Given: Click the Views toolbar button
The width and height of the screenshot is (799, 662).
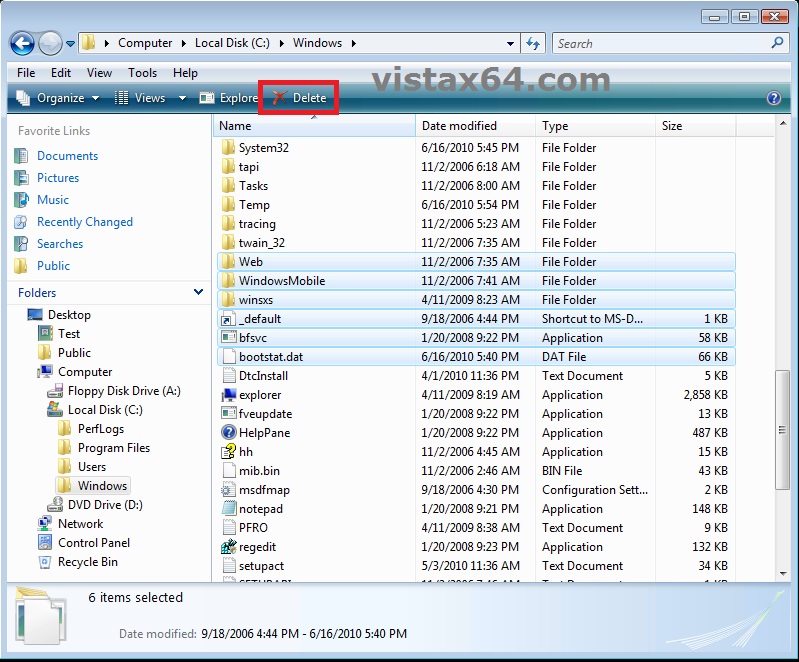Looking at the screenshot, I should click(x=141, y=98).
